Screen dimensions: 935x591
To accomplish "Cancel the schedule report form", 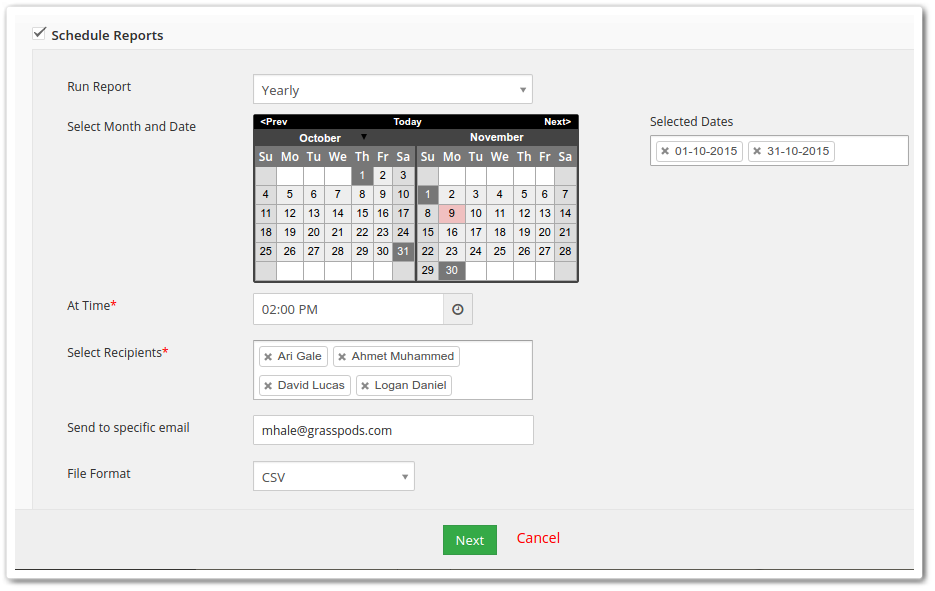I will click(538, 538).
